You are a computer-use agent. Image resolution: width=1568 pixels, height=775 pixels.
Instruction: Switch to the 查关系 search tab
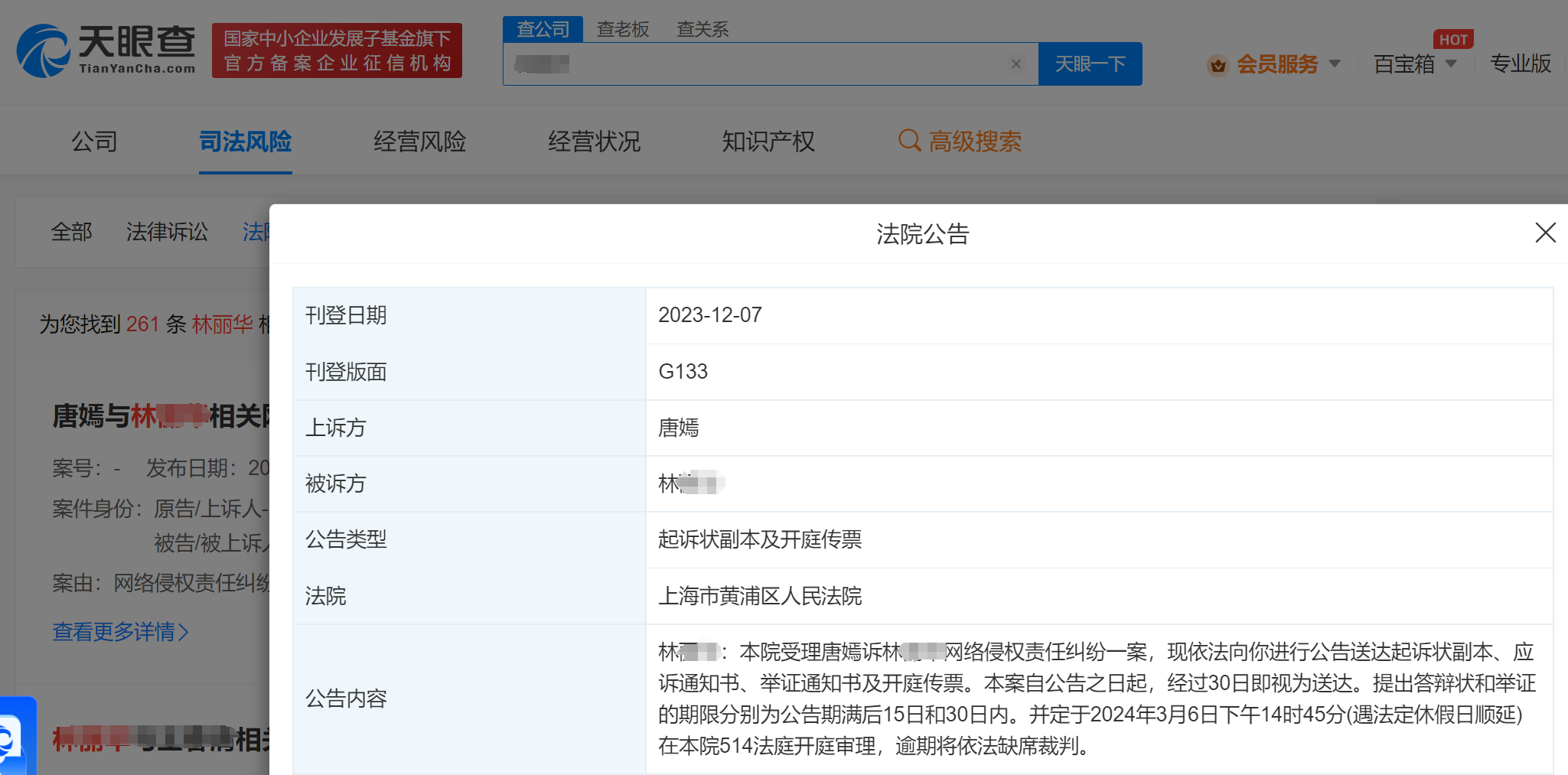(x=703, y=29)
